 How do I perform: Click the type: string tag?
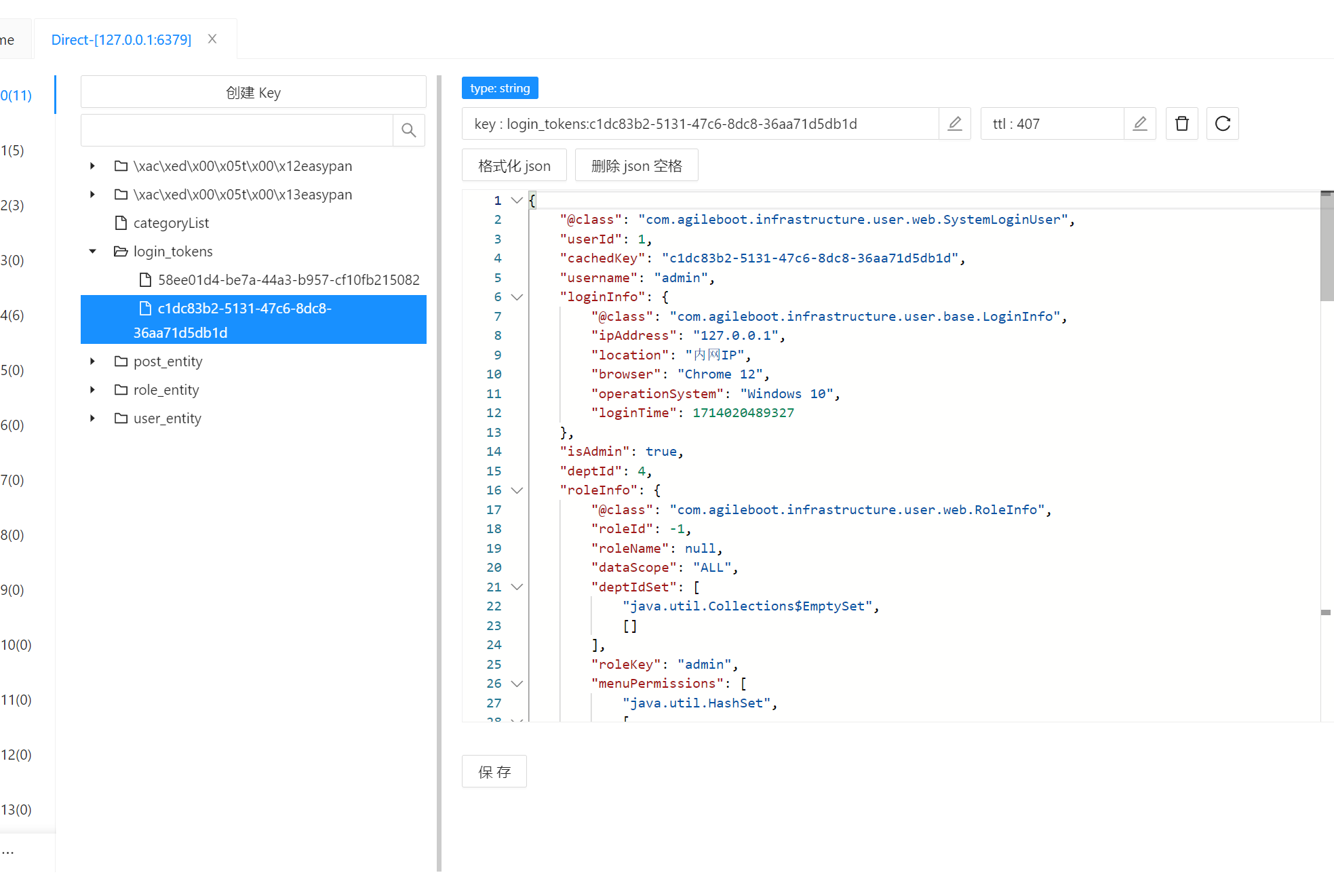[500, 87]
